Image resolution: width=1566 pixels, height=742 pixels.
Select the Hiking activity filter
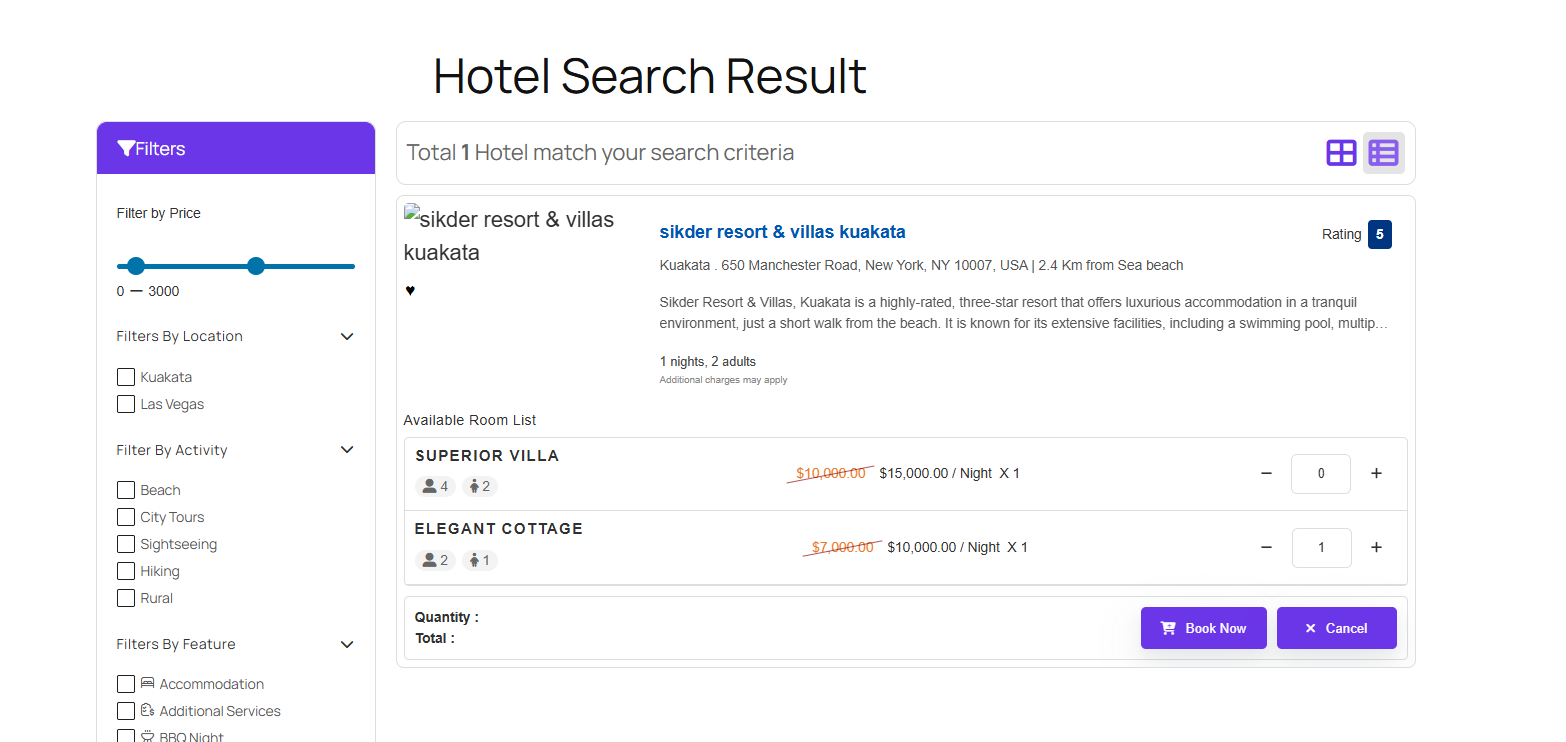(126, 571)
